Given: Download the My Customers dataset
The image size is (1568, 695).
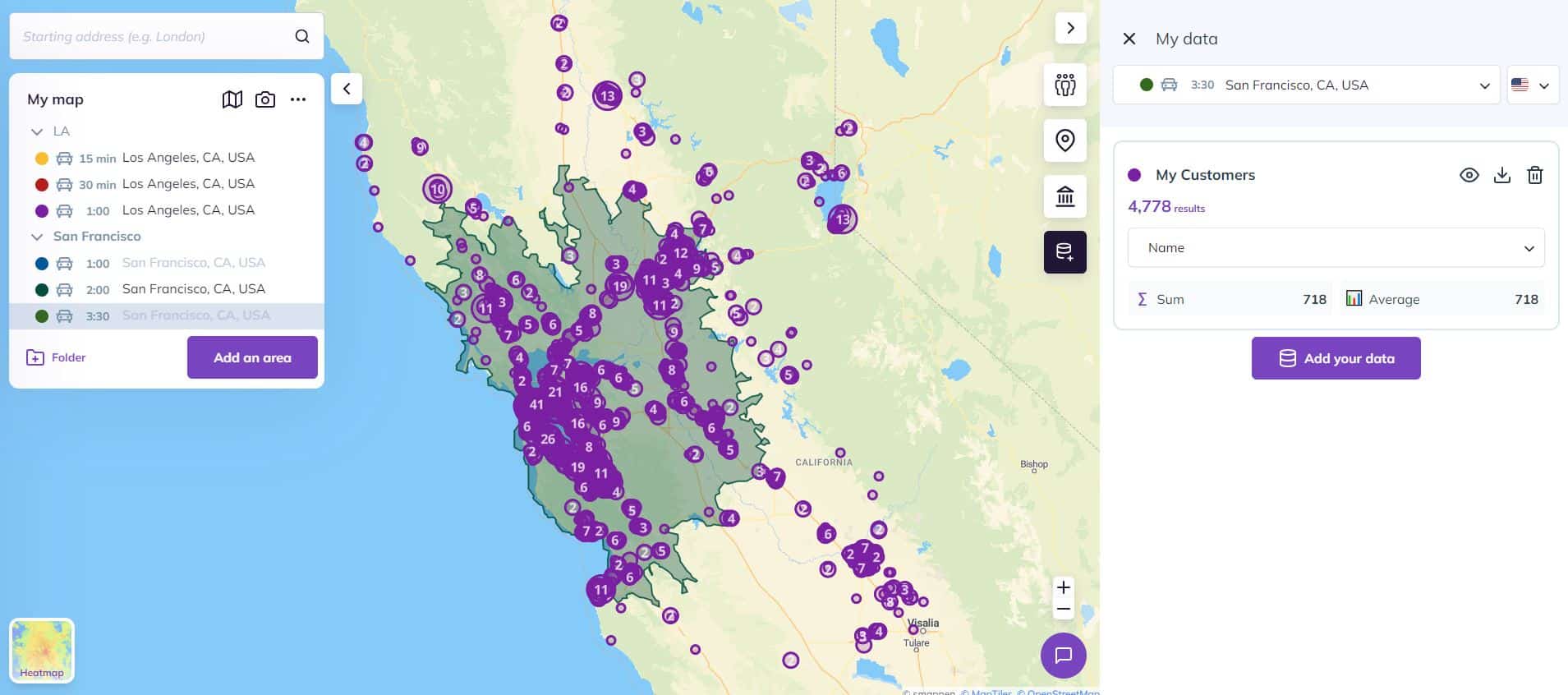Looking at the screenshot, I should point(1501,175).
